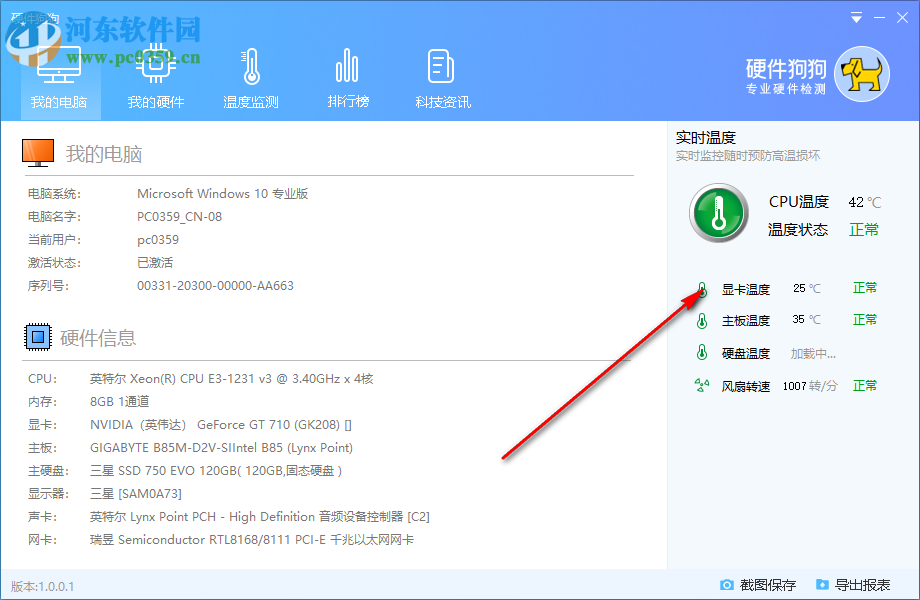Viewport: 920px width, 600px height.
Task: Switch to the 我的电脑 tab
Action: (59, 75)
